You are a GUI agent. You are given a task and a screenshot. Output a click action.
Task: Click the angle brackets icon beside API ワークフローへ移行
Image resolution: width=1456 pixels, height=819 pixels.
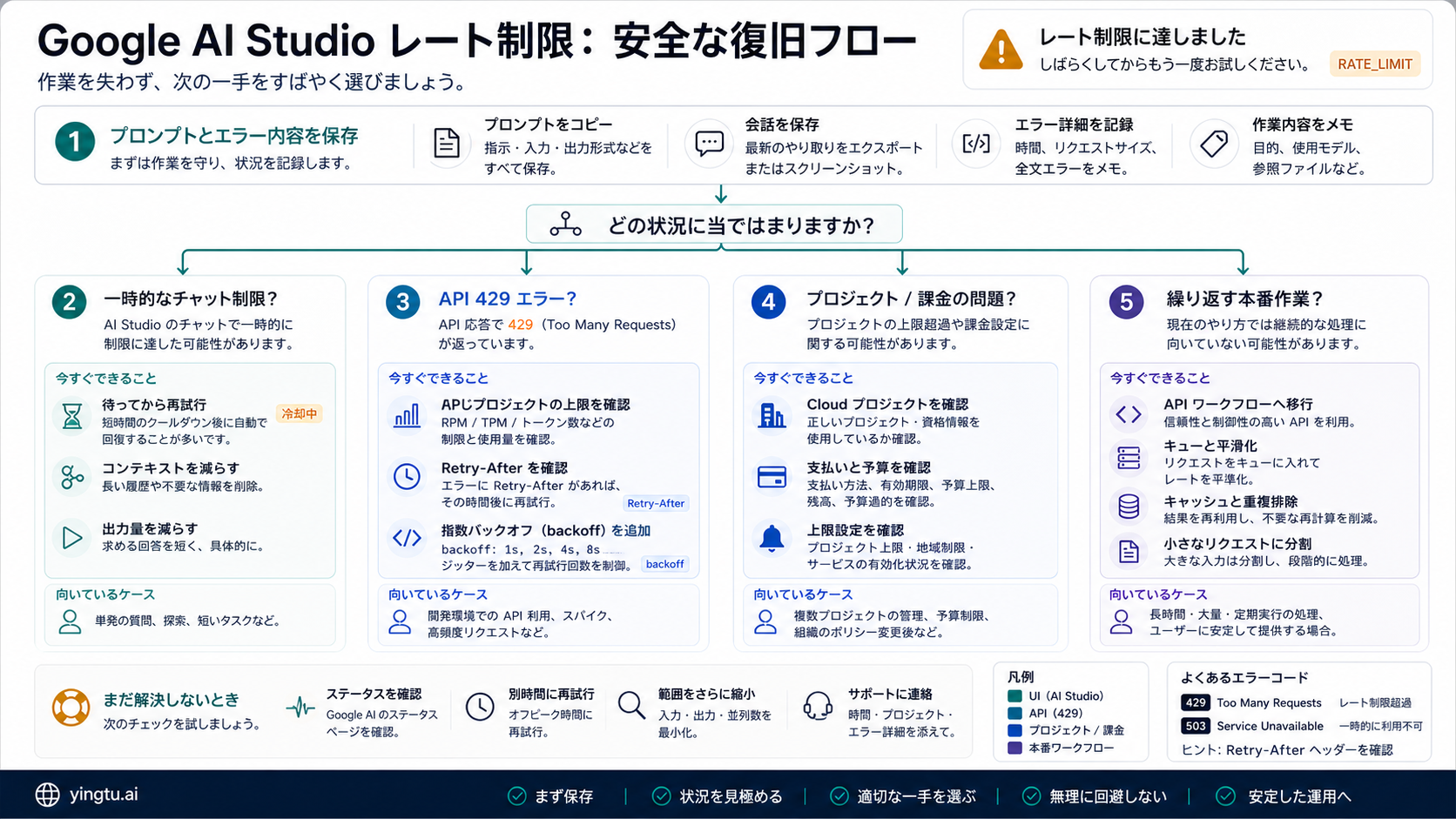pyautogui.click(x=1129, y=414)
